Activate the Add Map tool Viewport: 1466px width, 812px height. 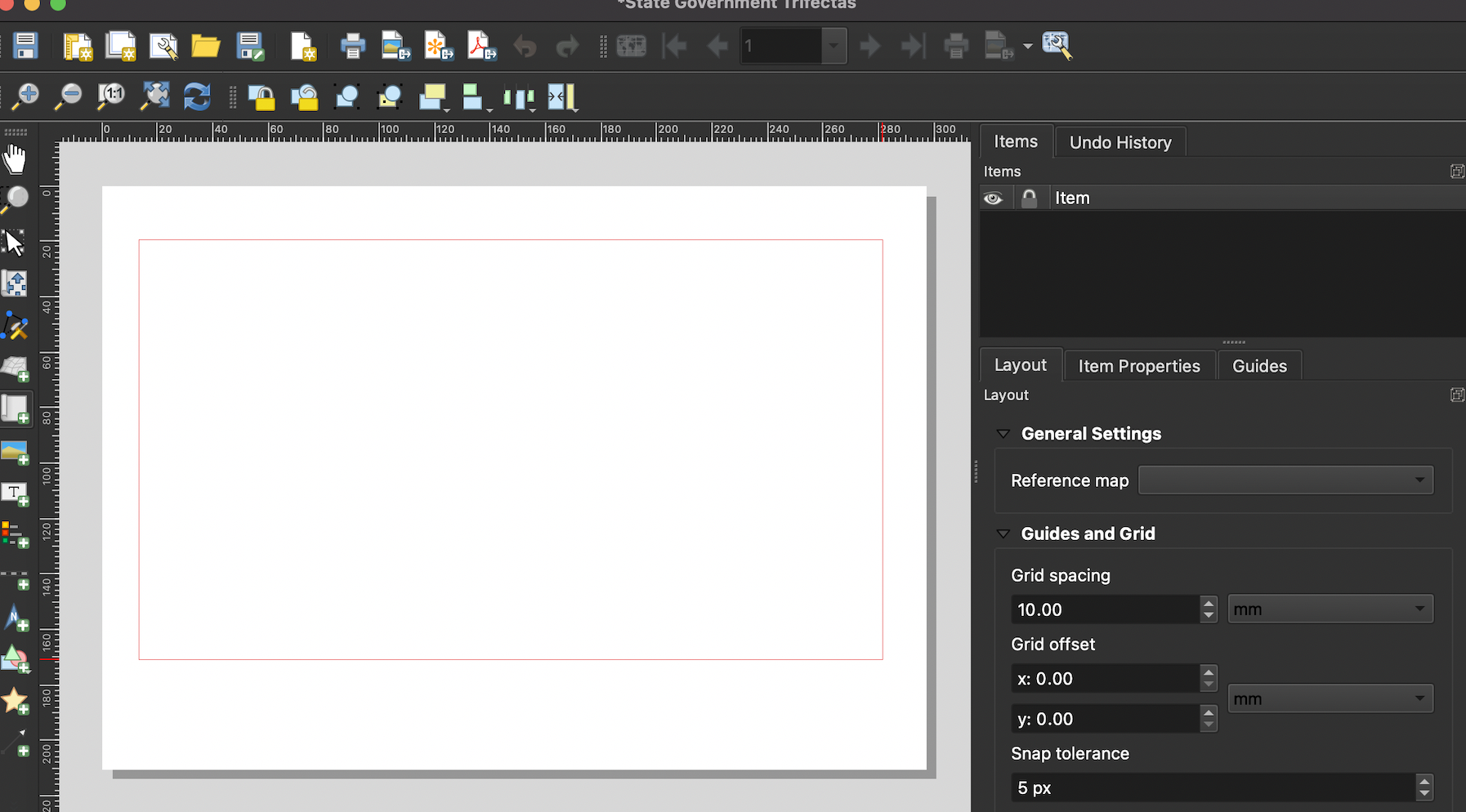pos(16,368)
